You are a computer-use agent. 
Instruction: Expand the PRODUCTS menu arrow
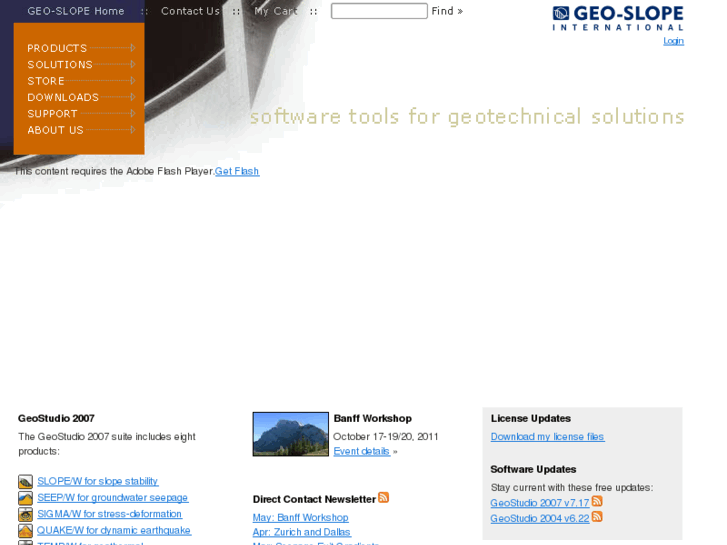(x=133, y=48)
